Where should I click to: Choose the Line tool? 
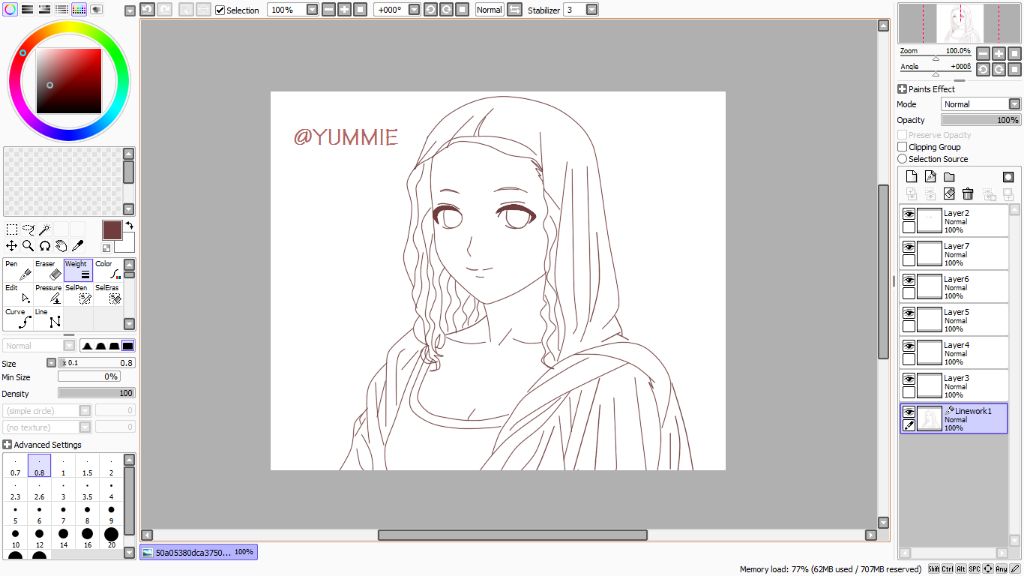point(48,318)
